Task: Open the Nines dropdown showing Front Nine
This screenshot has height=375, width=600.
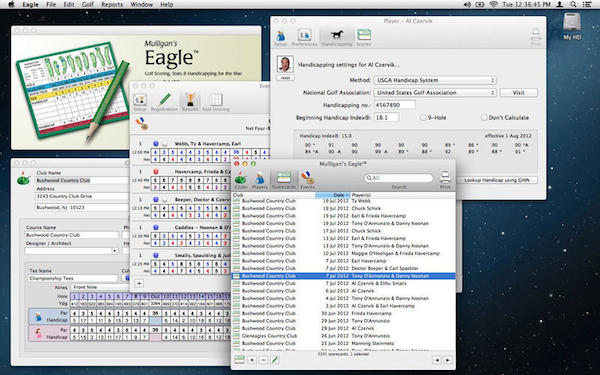Action: tap(99, 287)
